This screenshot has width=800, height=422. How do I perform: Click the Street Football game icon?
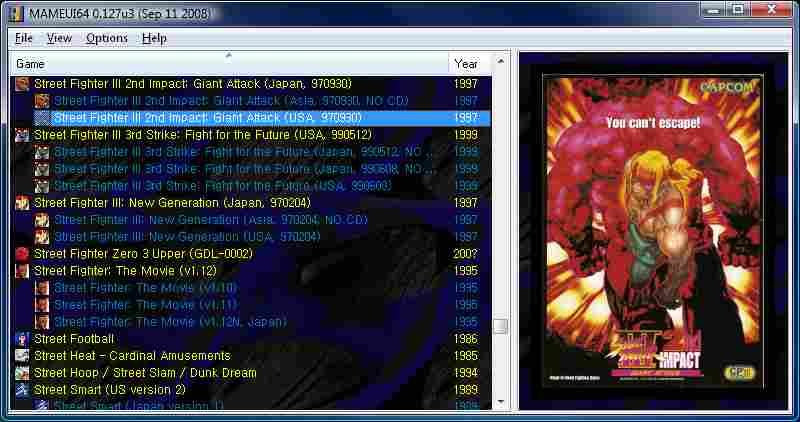pyautogui.click(x=22, y=339)
